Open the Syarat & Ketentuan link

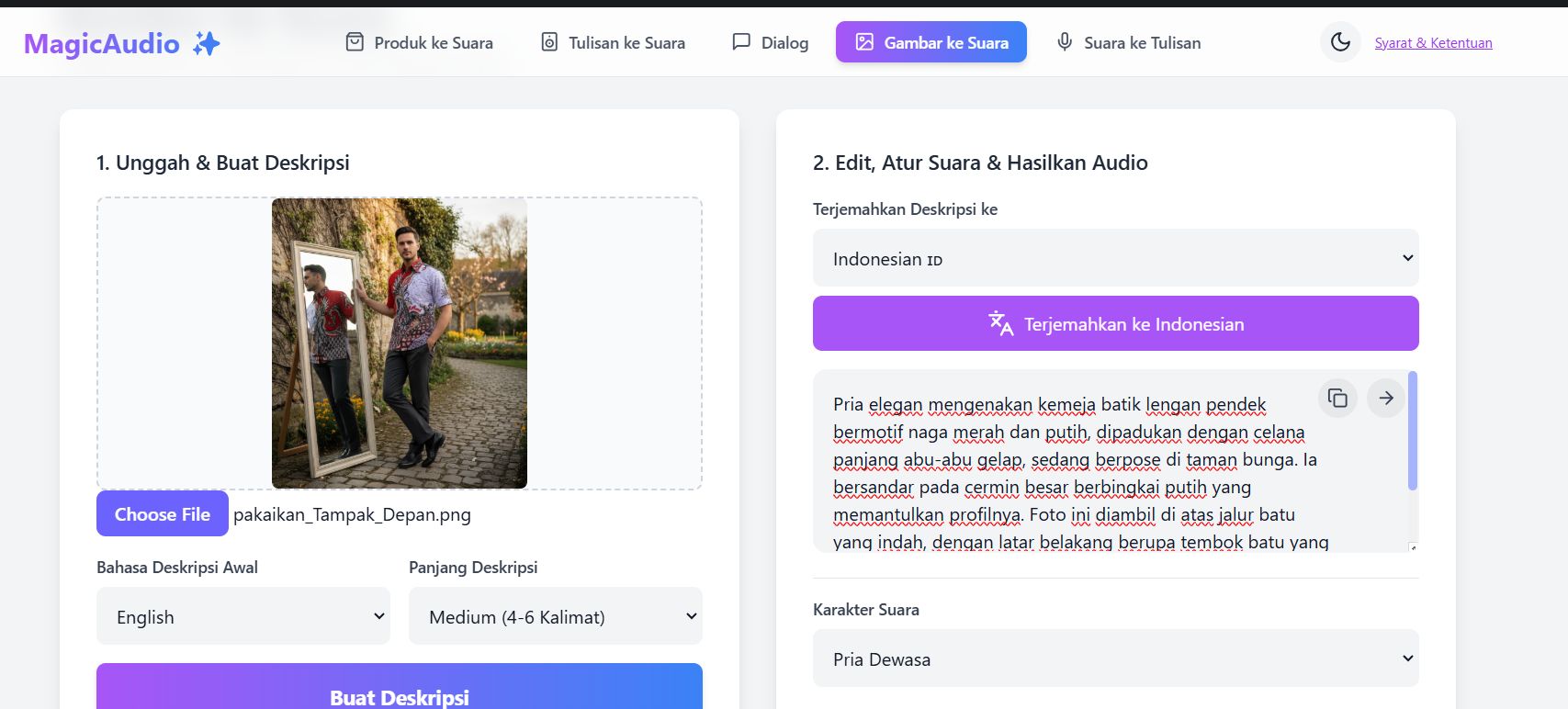[x=1433, y=43]
